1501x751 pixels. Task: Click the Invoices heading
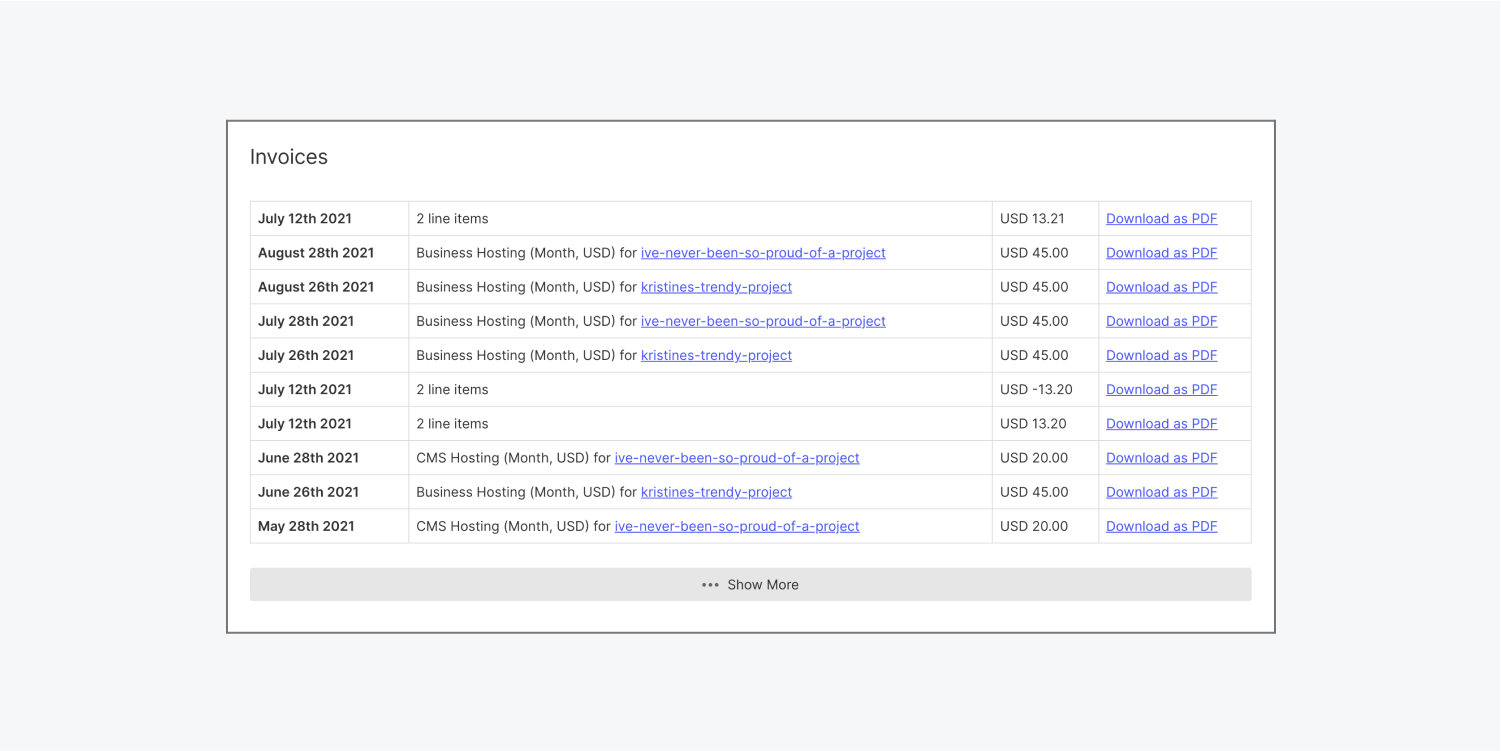[x=288, y=156]
